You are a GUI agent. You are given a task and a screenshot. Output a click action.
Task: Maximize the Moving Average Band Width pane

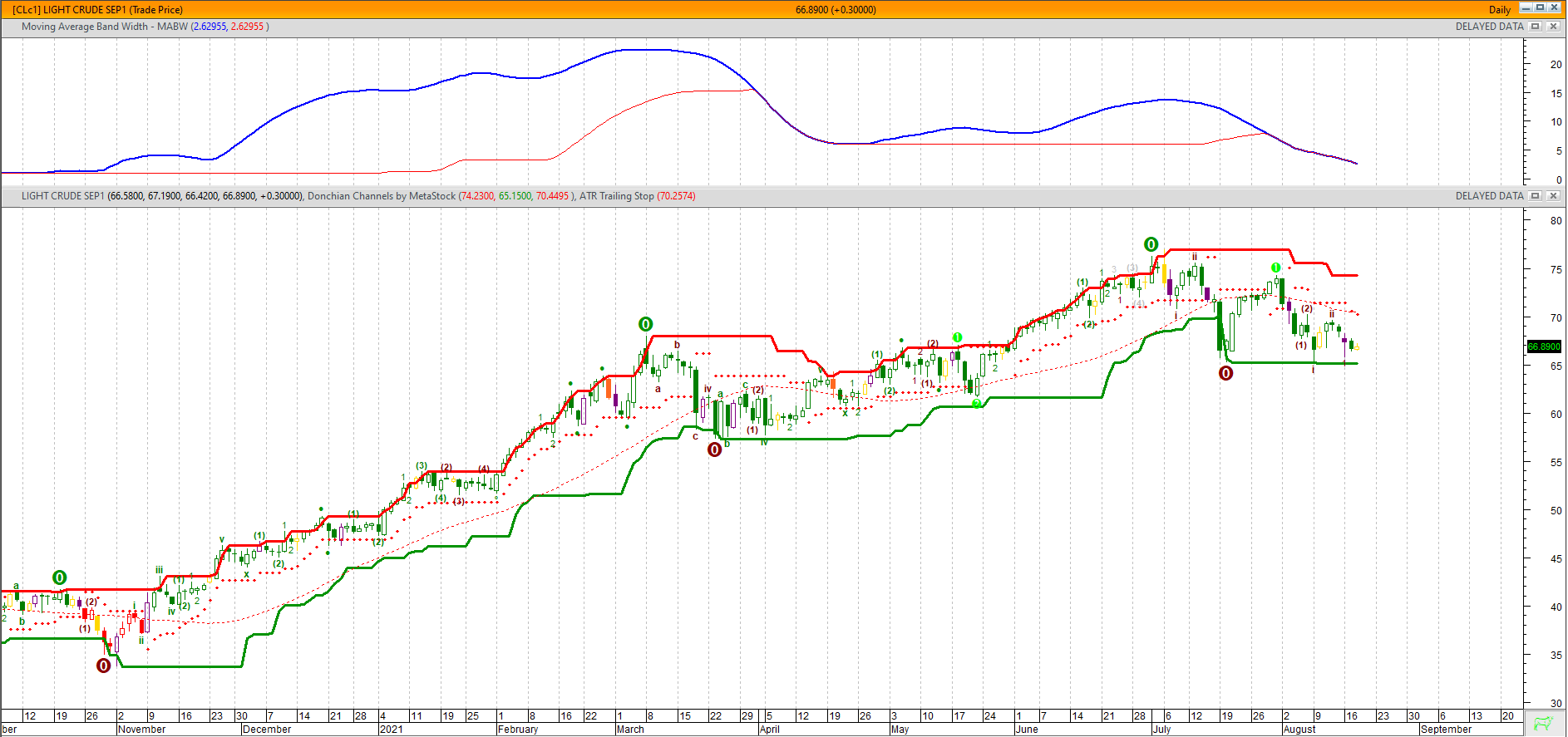(1536, 27)
